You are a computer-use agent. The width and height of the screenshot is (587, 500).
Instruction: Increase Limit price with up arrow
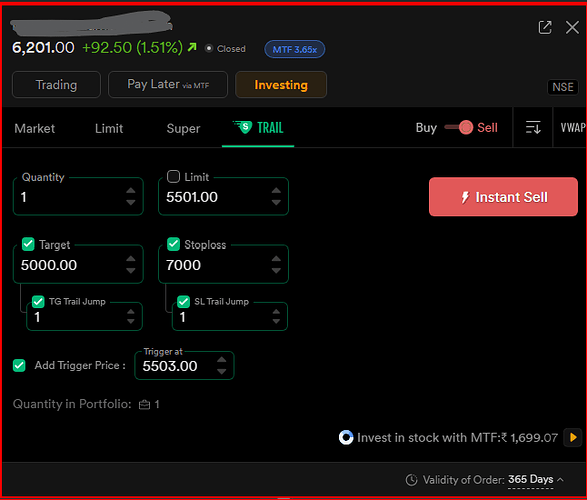click(x=276, y=190)
